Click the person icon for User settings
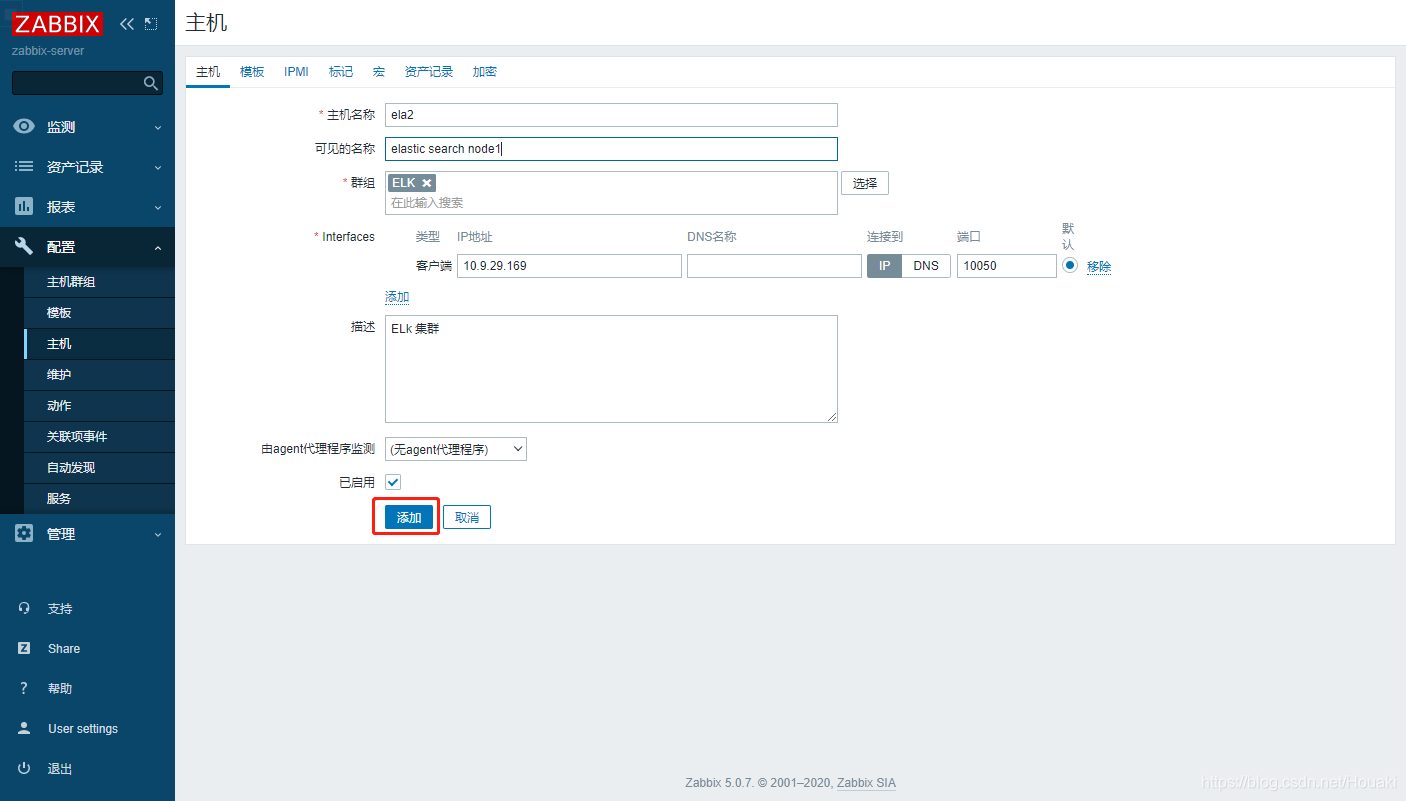The image size is (1406, 801). 24,729
